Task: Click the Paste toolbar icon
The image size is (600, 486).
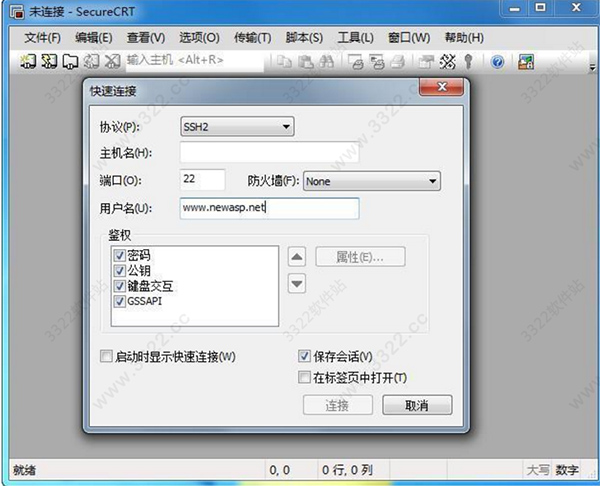Action: 306,61
